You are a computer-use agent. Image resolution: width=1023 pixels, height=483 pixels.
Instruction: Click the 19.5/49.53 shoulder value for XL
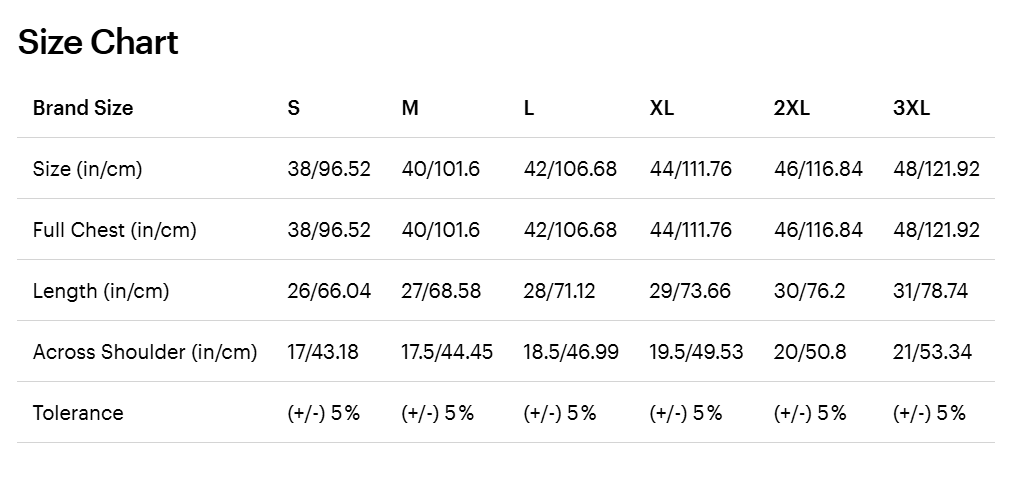tap(696, 352)
